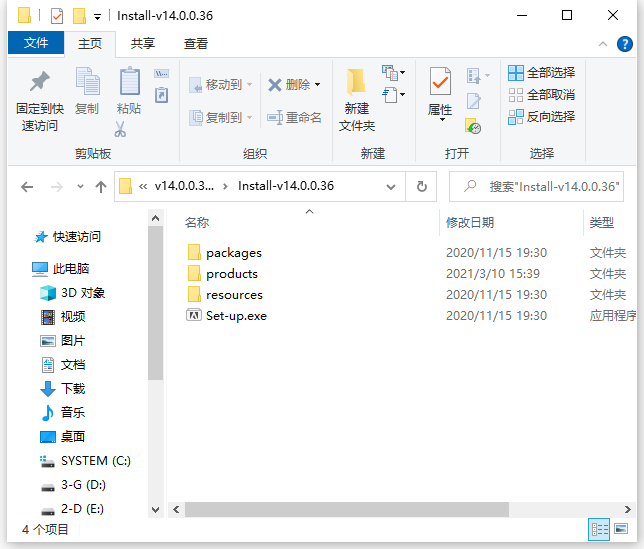Open SYSTEM (C:) drive

[x=85, y=461]
